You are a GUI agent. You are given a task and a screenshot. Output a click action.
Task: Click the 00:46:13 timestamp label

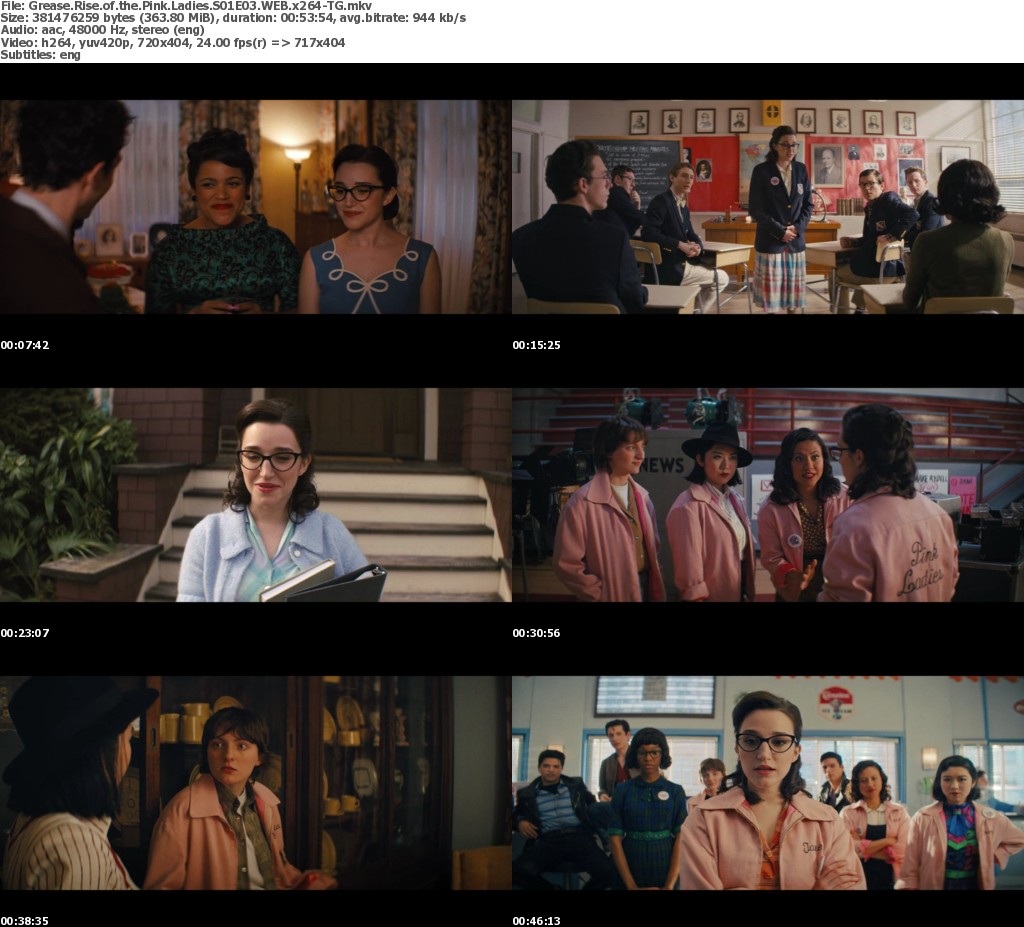538,920
